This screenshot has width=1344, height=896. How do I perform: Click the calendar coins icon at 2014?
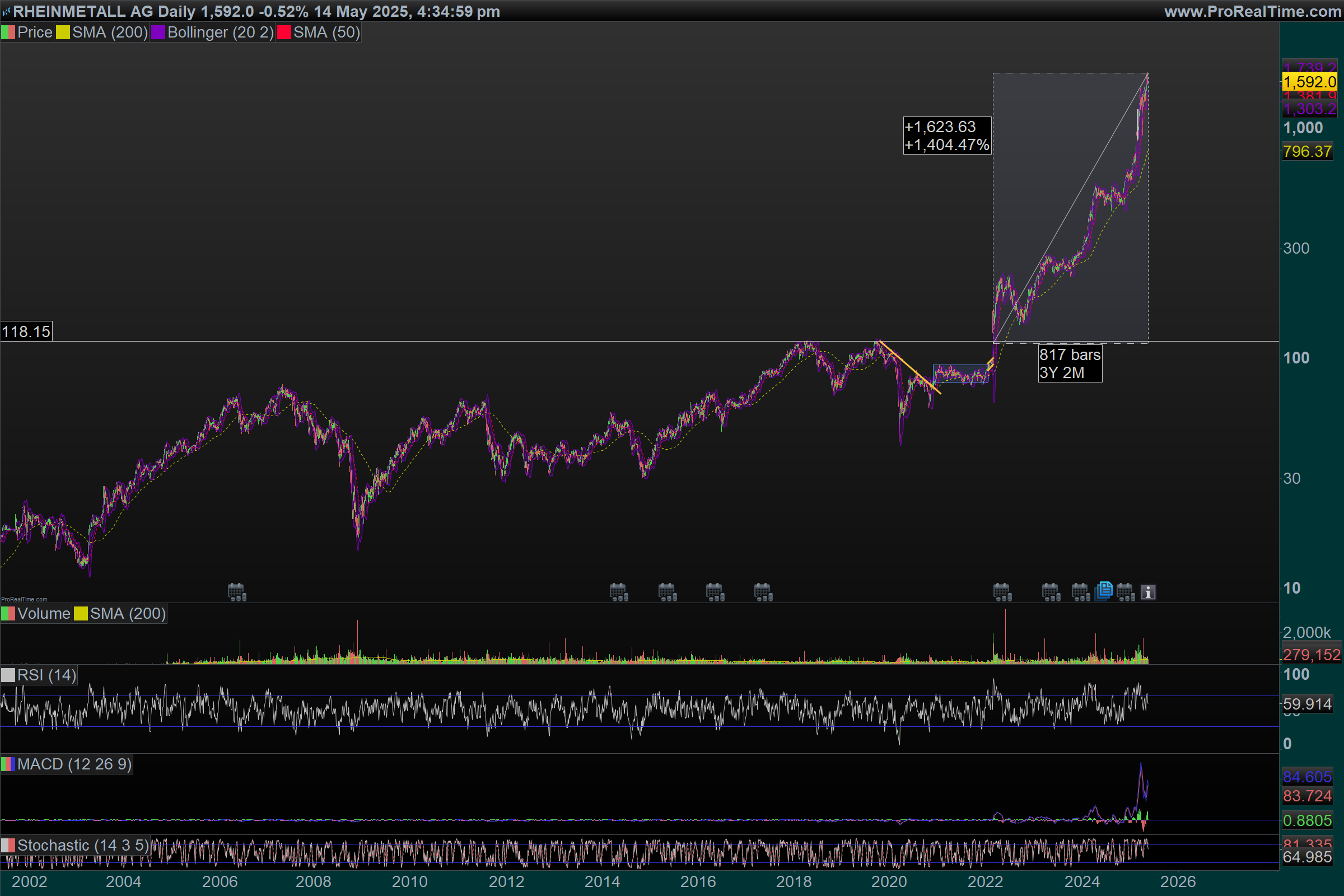[x=619, y=592]
